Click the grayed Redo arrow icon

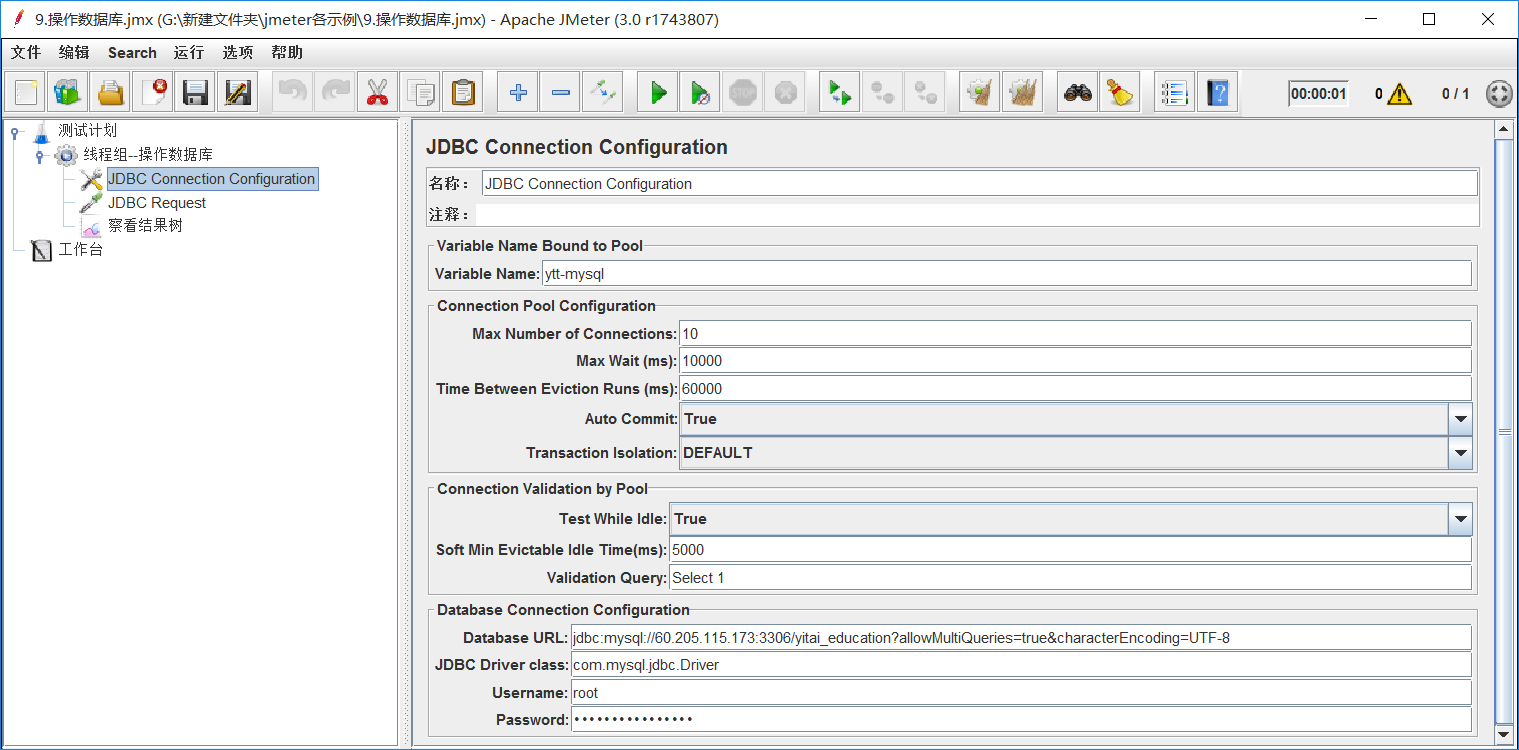(335, 93)
